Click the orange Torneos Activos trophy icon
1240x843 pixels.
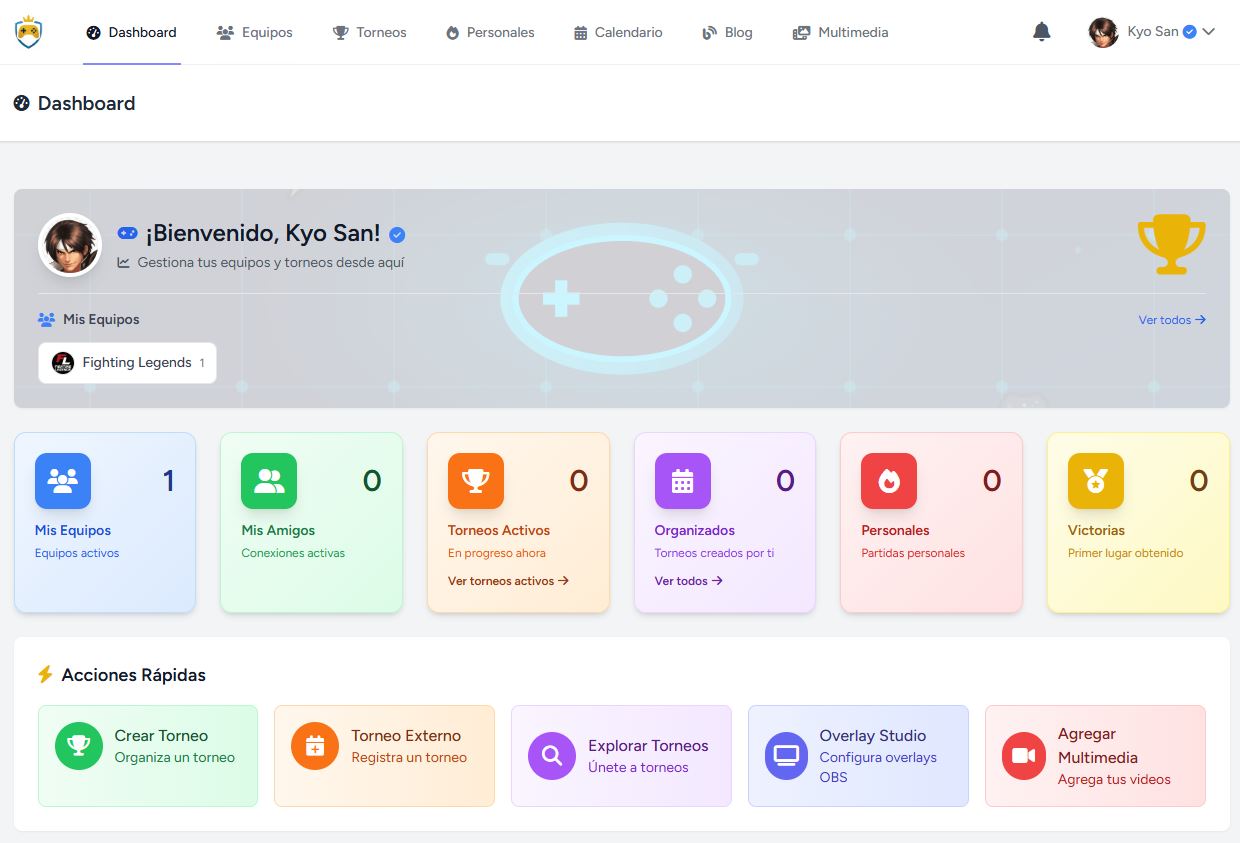pyautogui.click(x=476, y=481)
